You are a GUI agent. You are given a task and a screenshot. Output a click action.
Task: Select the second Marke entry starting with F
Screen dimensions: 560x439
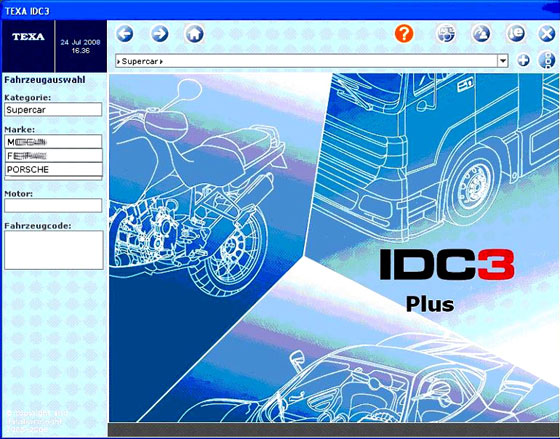[54, 155]
